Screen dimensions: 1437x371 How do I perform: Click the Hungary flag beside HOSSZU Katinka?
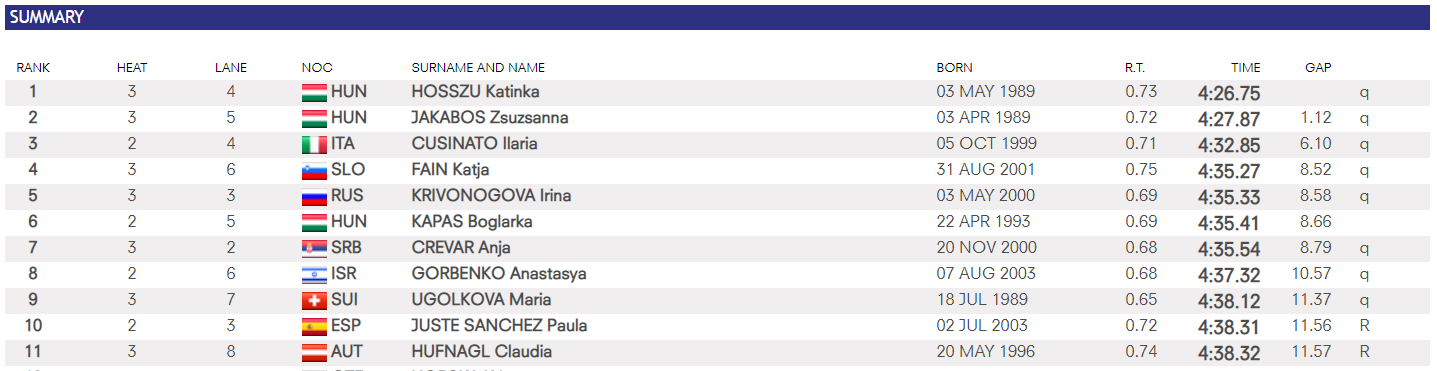314,92
